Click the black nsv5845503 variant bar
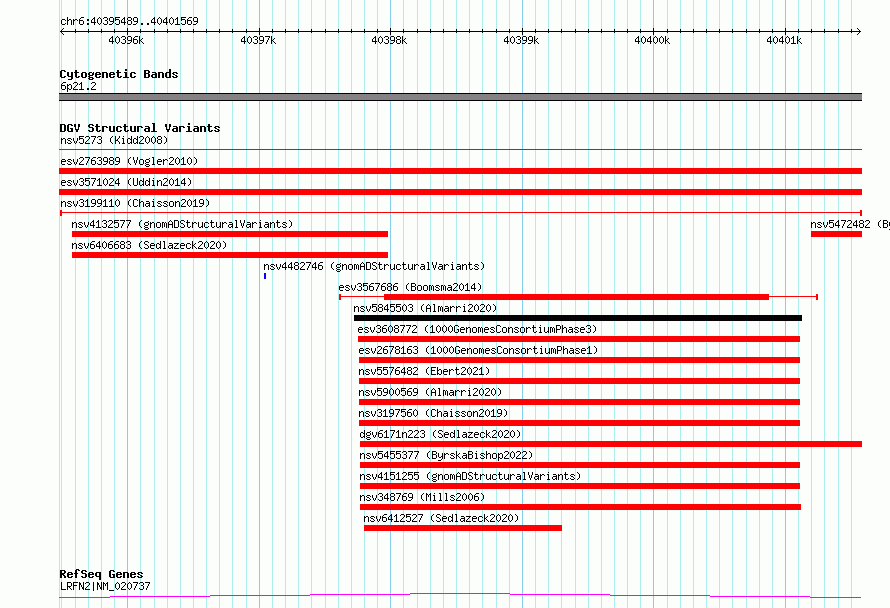 tap(578, 318)
